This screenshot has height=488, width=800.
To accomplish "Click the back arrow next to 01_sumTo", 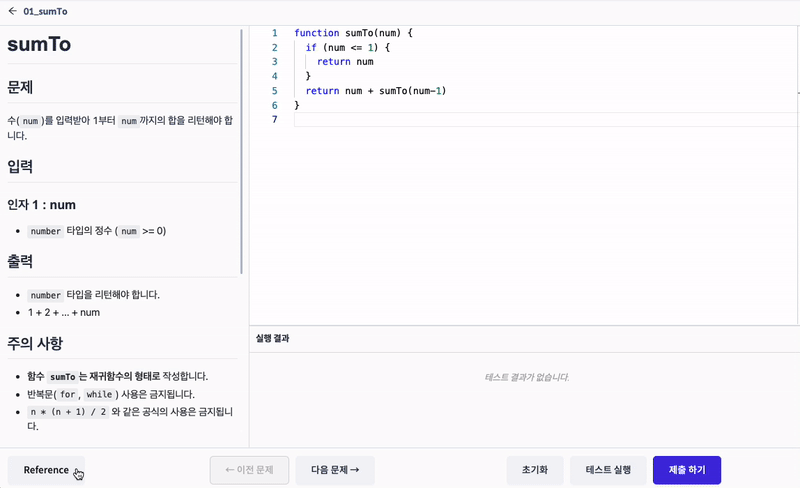I will 13,11.
